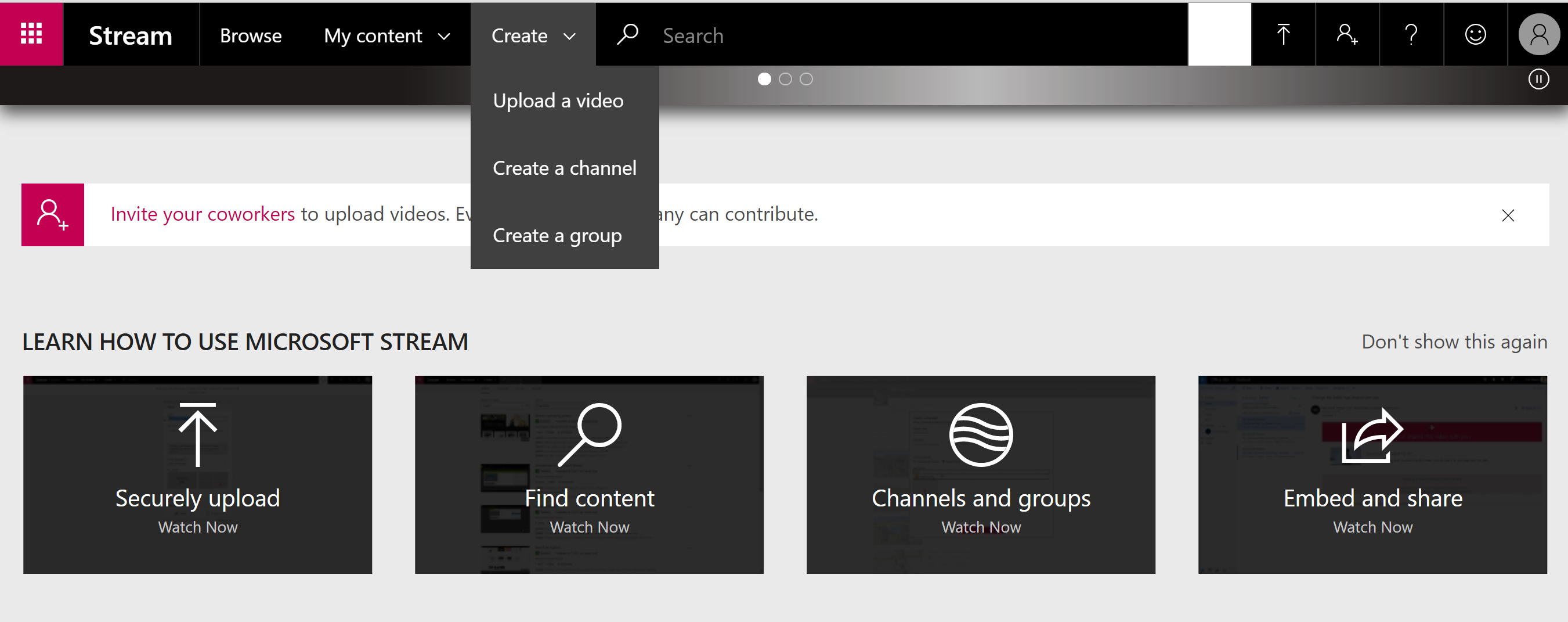Choose Create a channel option
Viewport: 1568px width, 622px height.
click(x=564, y=168)
